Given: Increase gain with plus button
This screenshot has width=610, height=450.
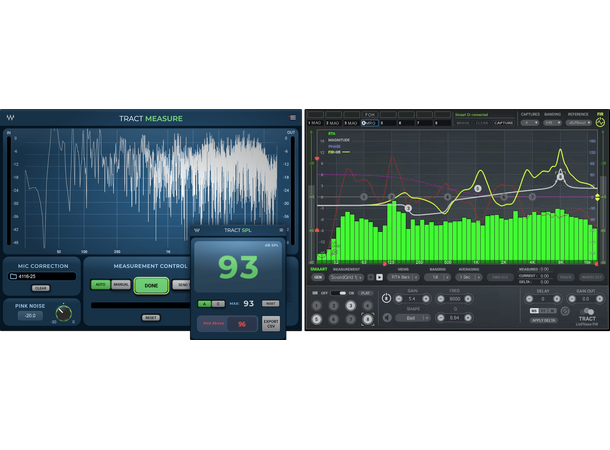Looking at the screenshot, I should [x=426, y=299].
